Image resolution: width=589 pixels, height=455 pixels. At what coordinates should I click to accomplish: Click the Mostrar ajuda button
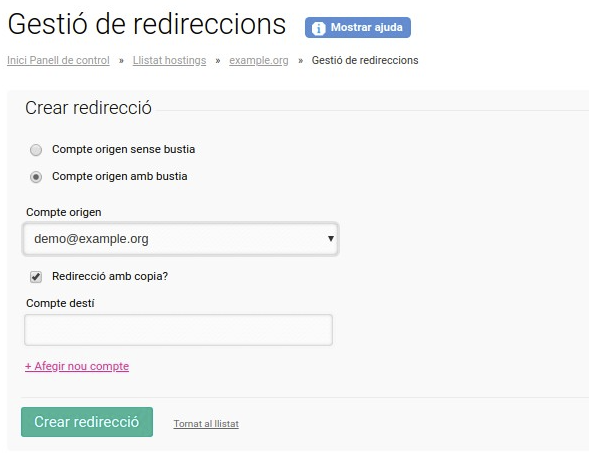(358, 27)
